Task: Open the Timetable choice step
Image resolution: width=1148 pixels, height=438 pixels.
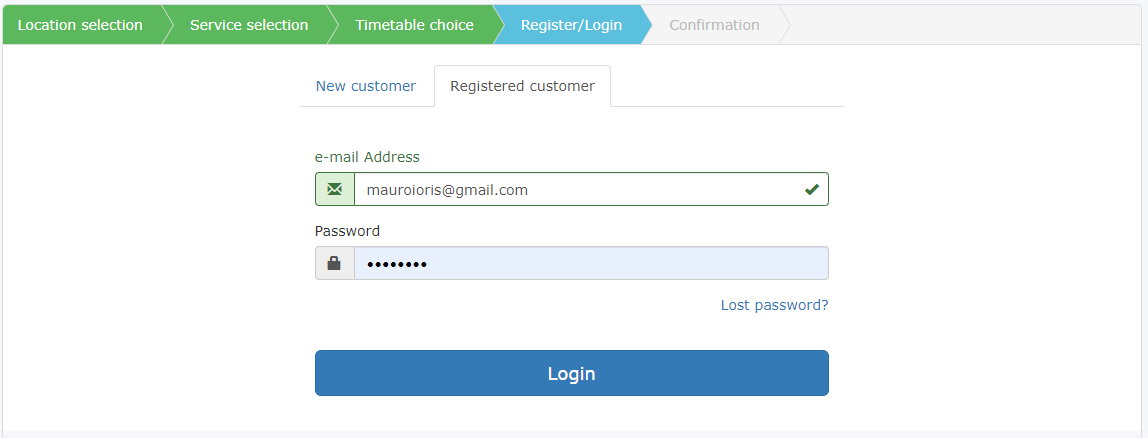Action: pos(414,25)
